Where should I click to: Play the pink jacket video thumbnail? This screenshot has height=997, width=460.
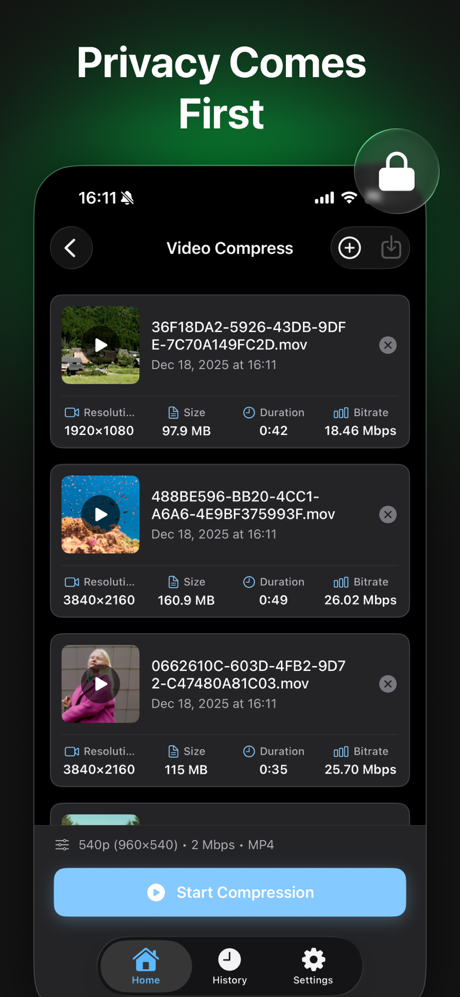(101, 684)
